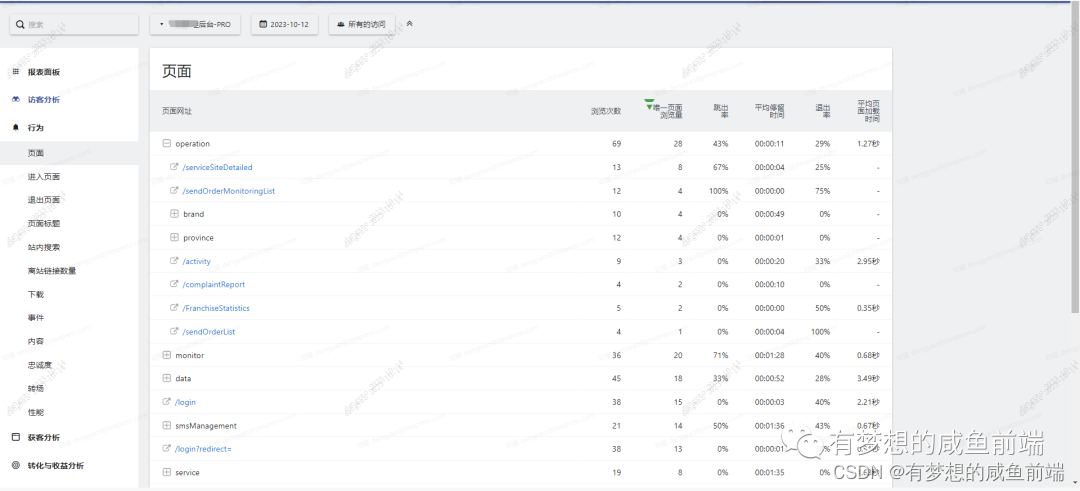Click the 报表面板 grid icon
Viewport: 1080px width, 491px height.
[16, 72]
